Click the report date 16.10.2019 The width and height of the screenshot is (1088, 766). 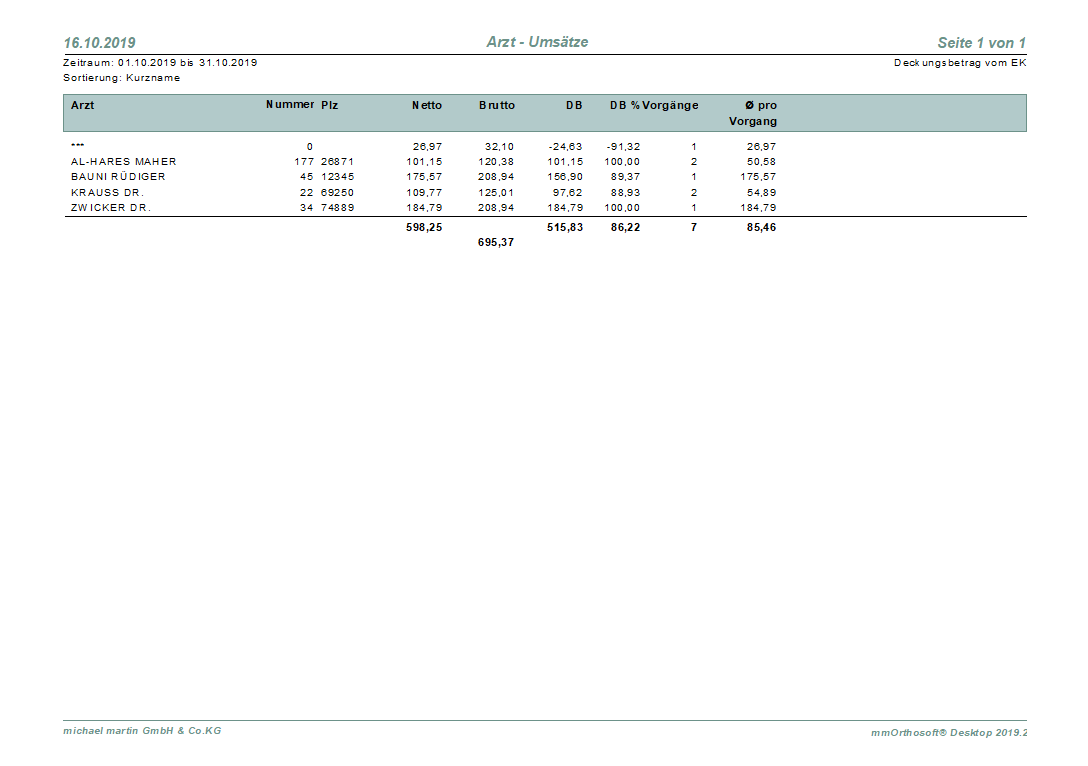pyautogui.click(x=100, y=43)
